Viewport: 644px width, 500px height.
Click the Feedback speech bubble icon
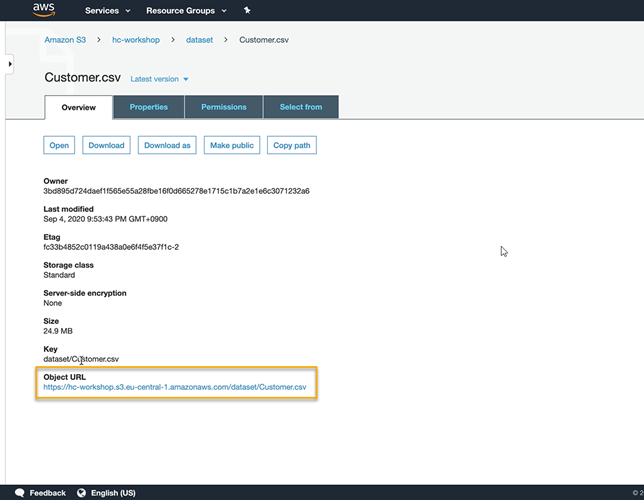click(x=19, y=493)
